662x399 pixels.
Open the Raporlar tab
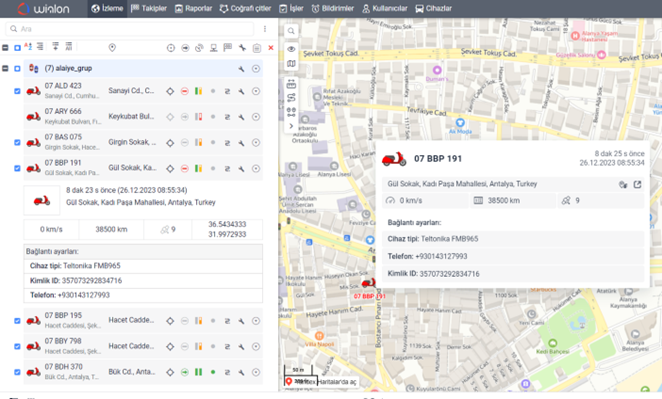tap(193, 8)
